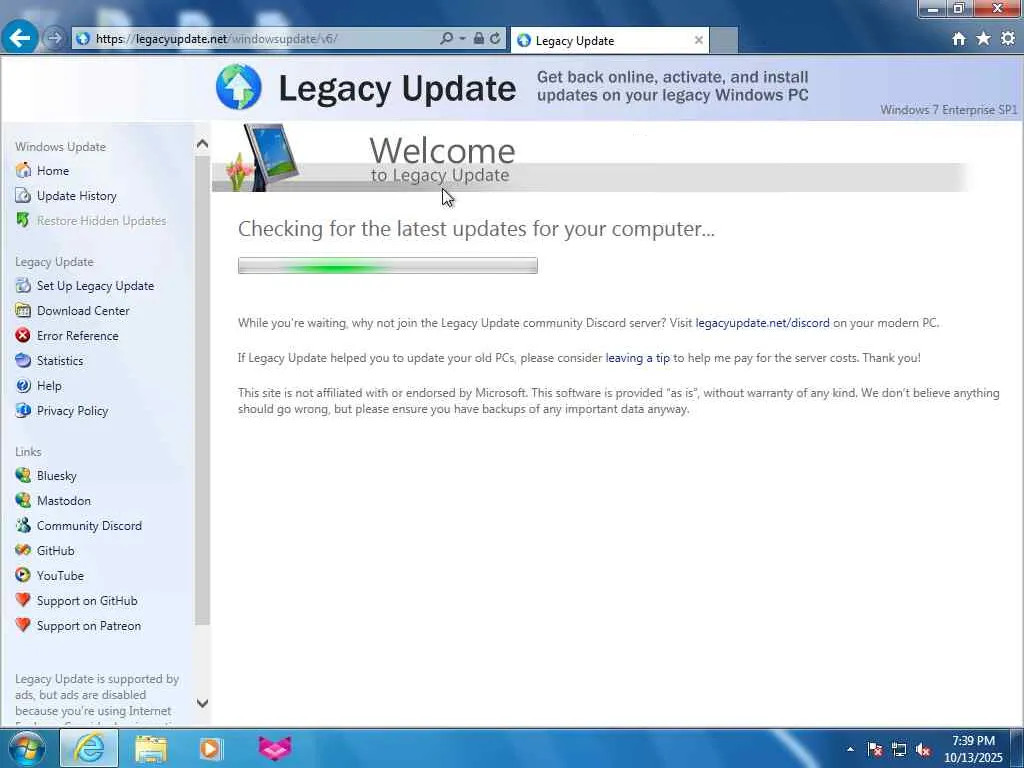This screenshot has width=1024, height=768.
Task: Open the Home sidebar link
Action: [53, 170]
